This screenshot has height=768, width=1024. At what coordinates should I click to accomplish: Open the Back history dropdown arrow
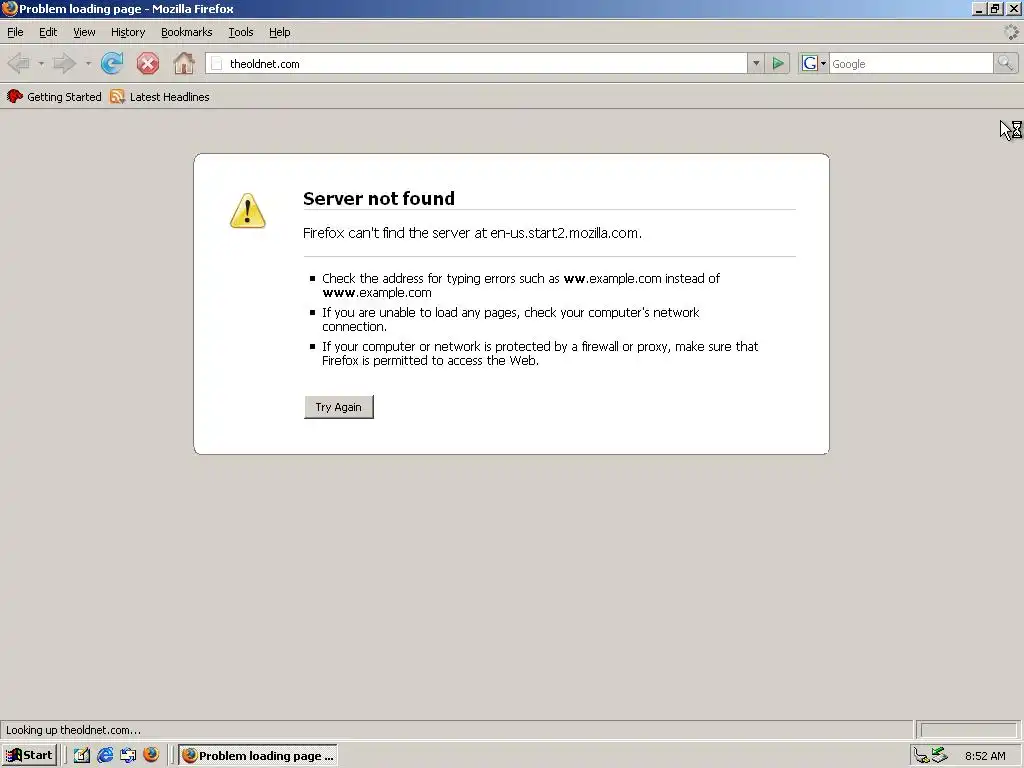pyautogui.click(x=40, y=63)
